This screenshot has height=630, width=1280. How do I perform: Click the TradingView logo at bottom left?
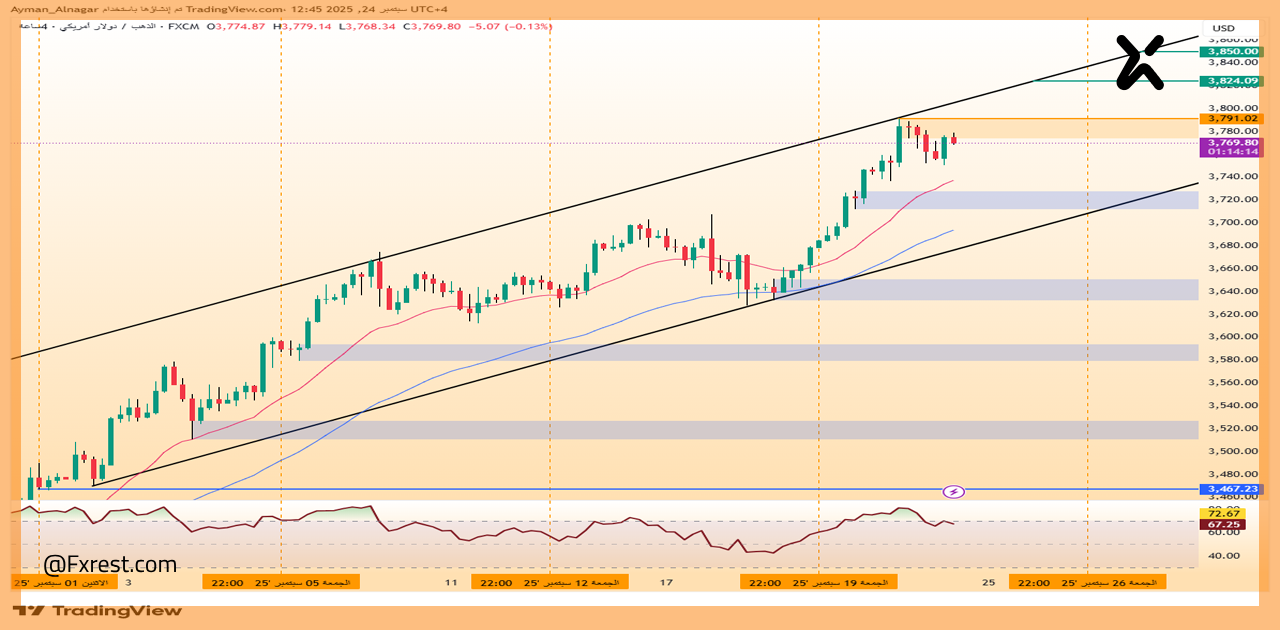click(98, 610)
